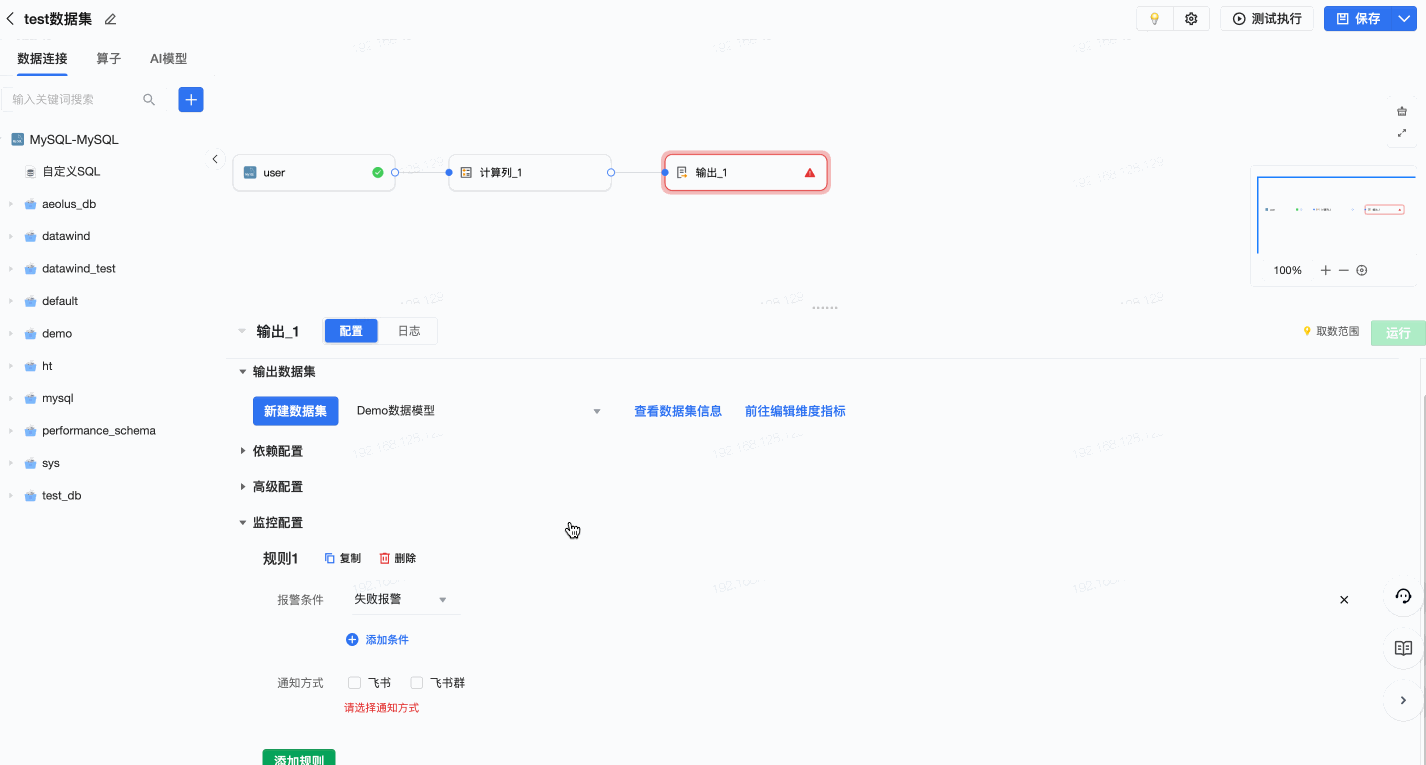Expand the performance_schema tree arrow

click(10, 431)
